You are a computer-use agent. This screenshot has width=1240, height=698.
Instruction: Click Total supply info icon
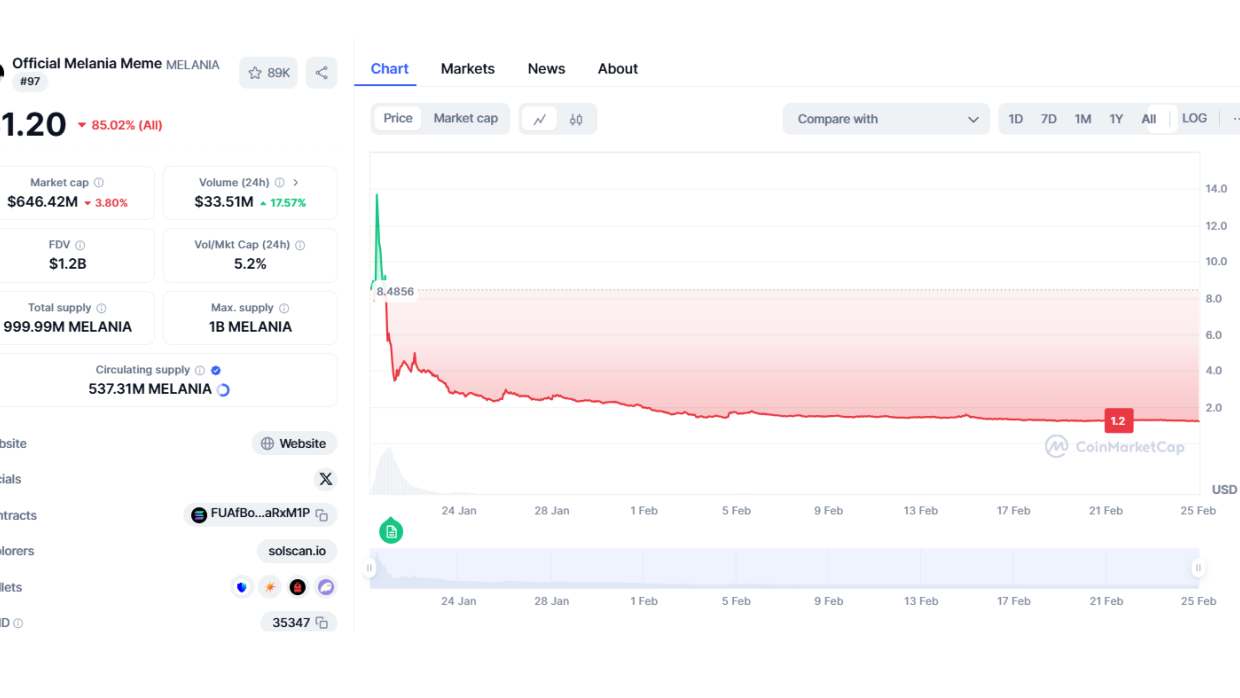click(x=101, y=308)
